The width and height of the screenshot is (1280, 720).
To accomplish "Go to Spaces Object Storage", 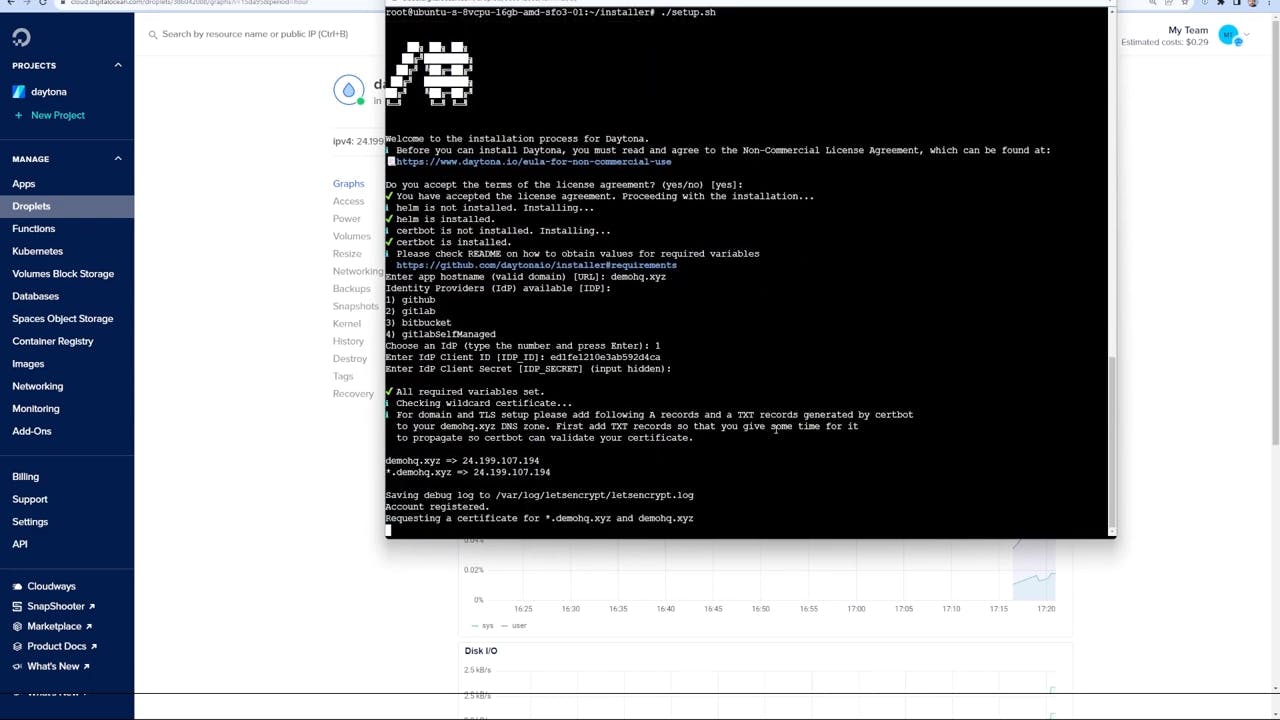I will pos(63,319).
